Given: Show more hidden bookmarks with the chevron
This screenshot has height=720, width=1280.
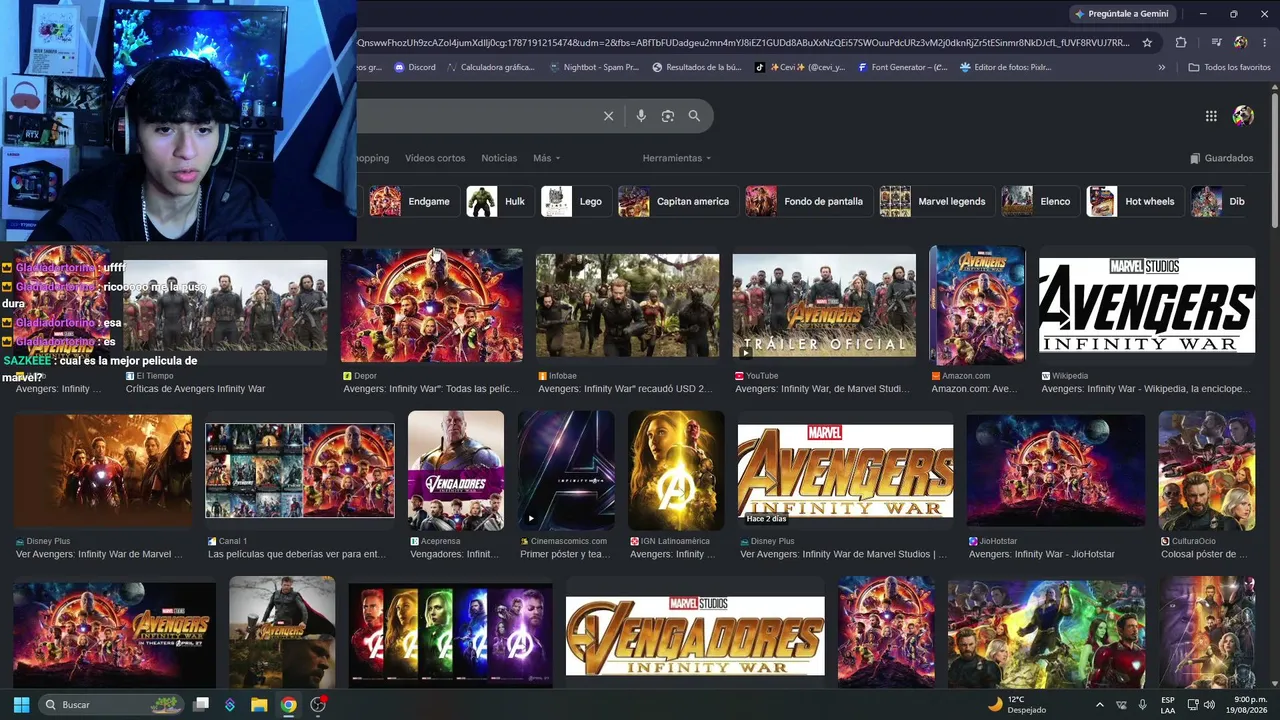Looking at the screenshot, I should pos(1162,67).
